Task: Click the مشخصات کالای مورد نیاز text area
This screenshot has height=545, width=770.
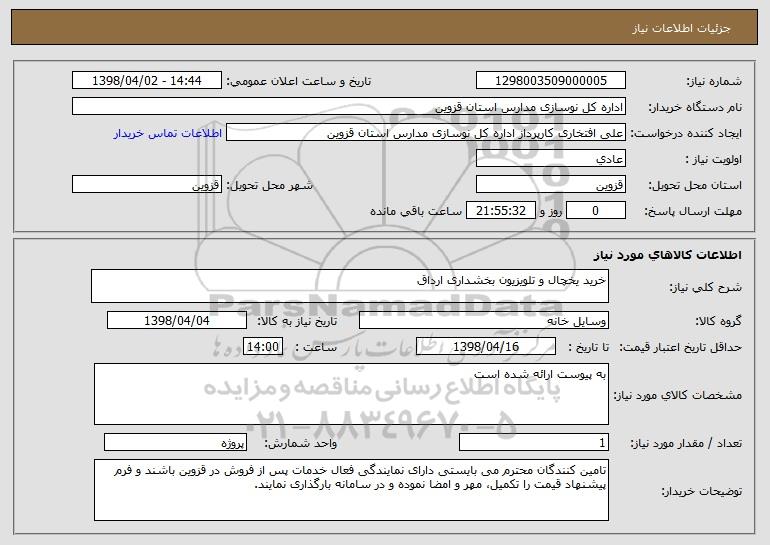Action: pyautogui.click(x=351, y=394)
